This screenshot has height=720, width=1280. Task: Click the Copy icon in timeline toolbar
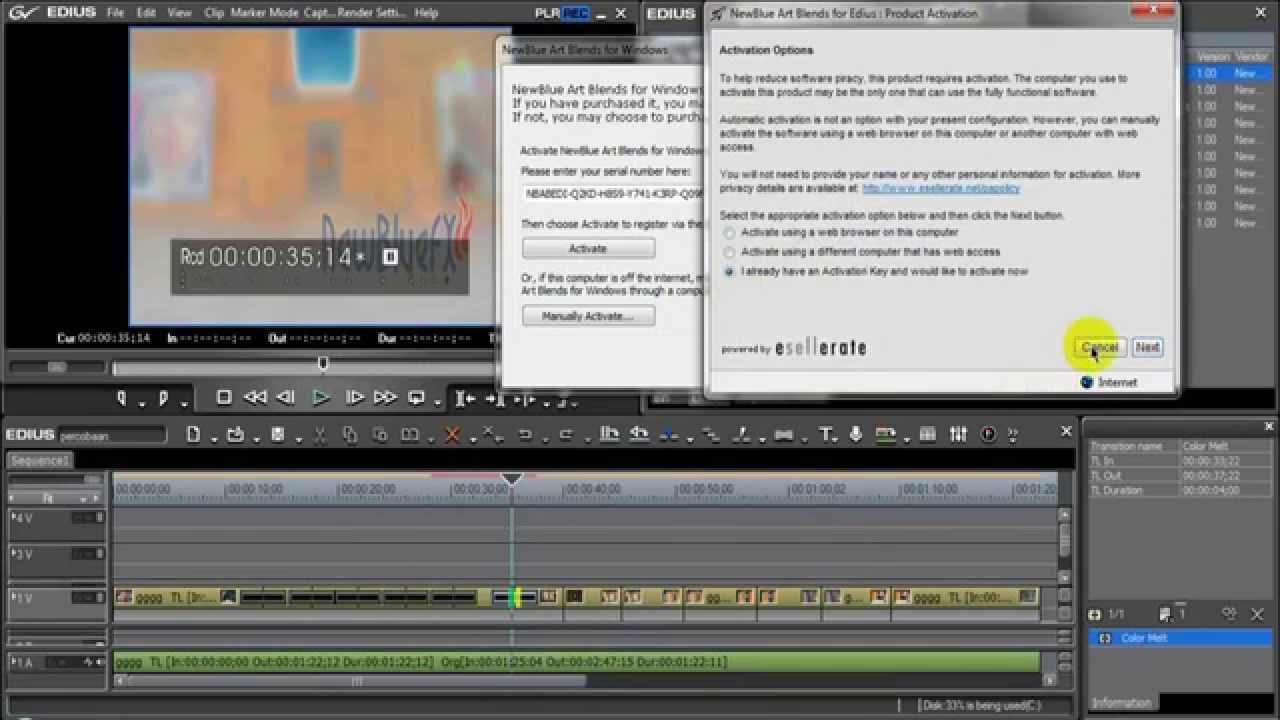[x=350, y=434]
